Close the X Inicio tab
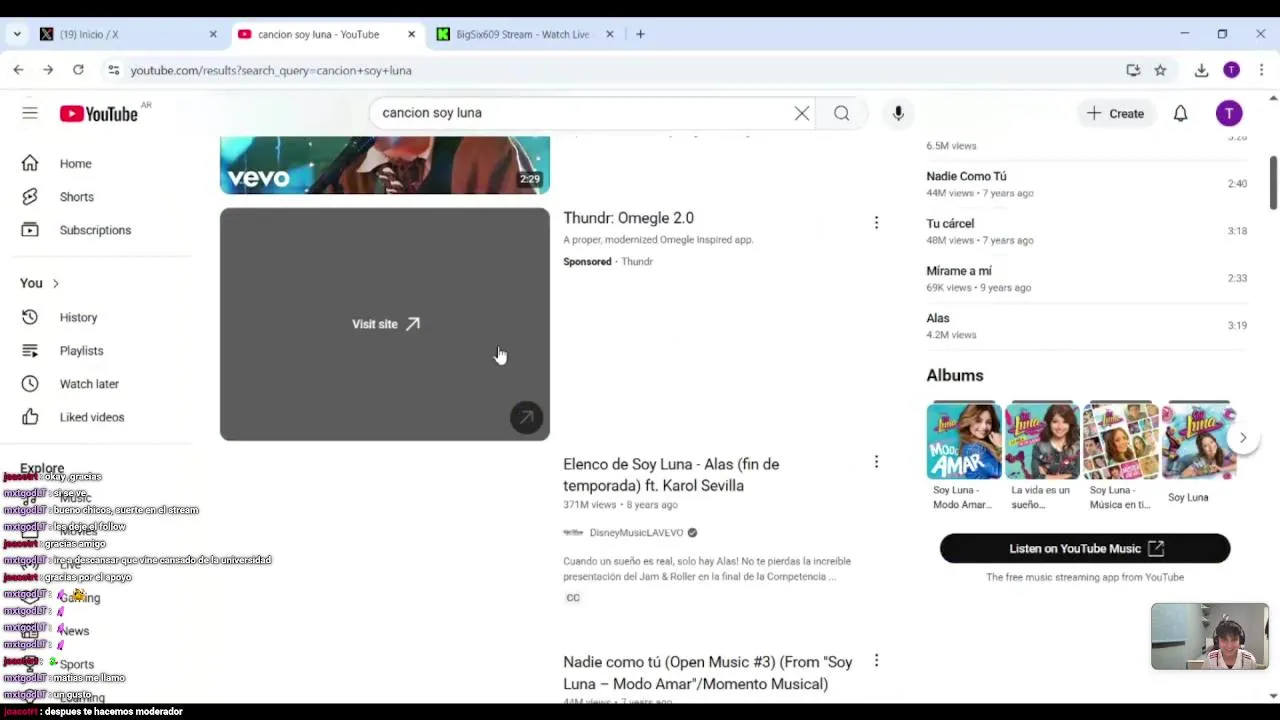 click(x=213, y=34)
